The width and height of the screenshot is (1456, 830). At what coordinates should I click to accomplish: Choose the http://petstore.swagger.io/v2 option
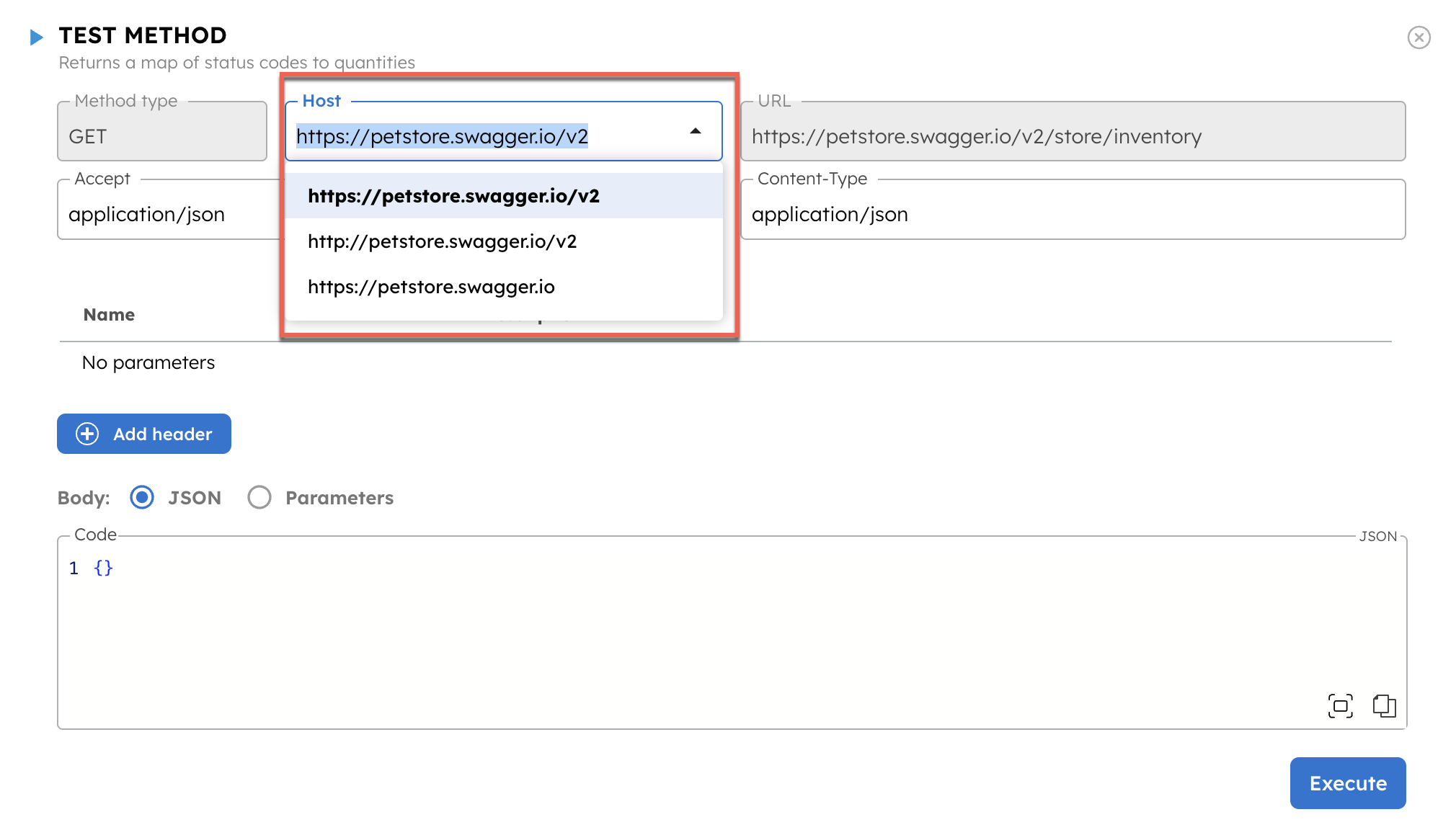pyautogui.click(x=442, y=241)
